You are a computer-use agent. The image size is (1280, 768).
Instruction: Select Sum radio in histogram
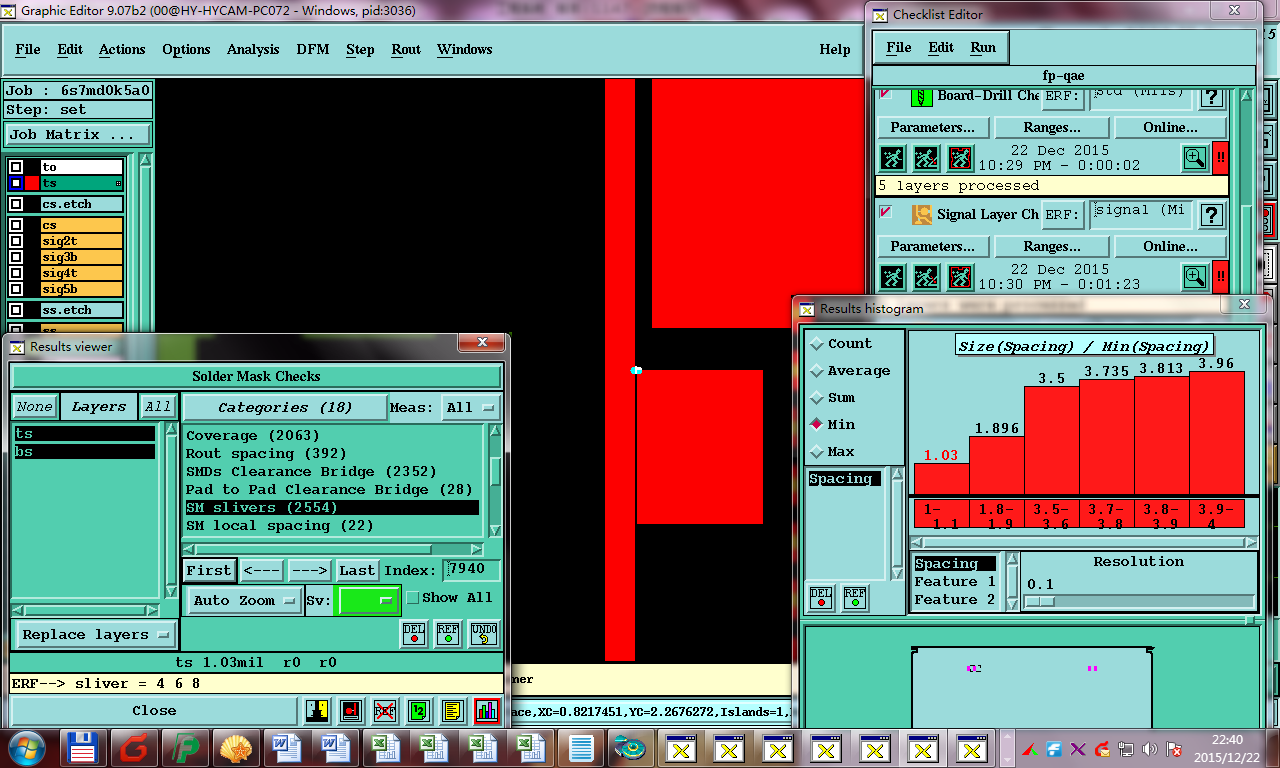817,397
